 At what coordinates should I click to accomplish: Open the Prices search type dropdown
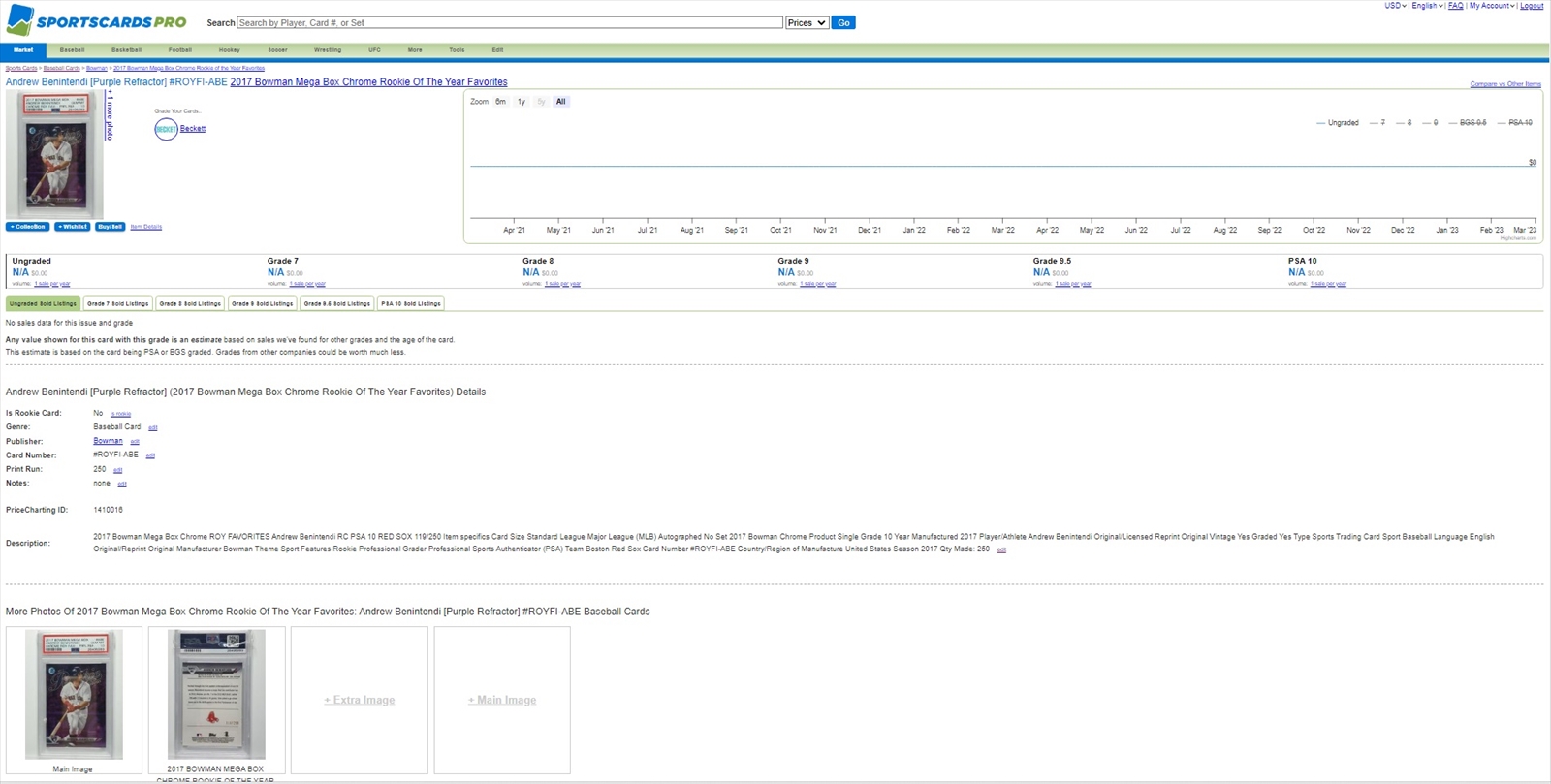(807, 22)
